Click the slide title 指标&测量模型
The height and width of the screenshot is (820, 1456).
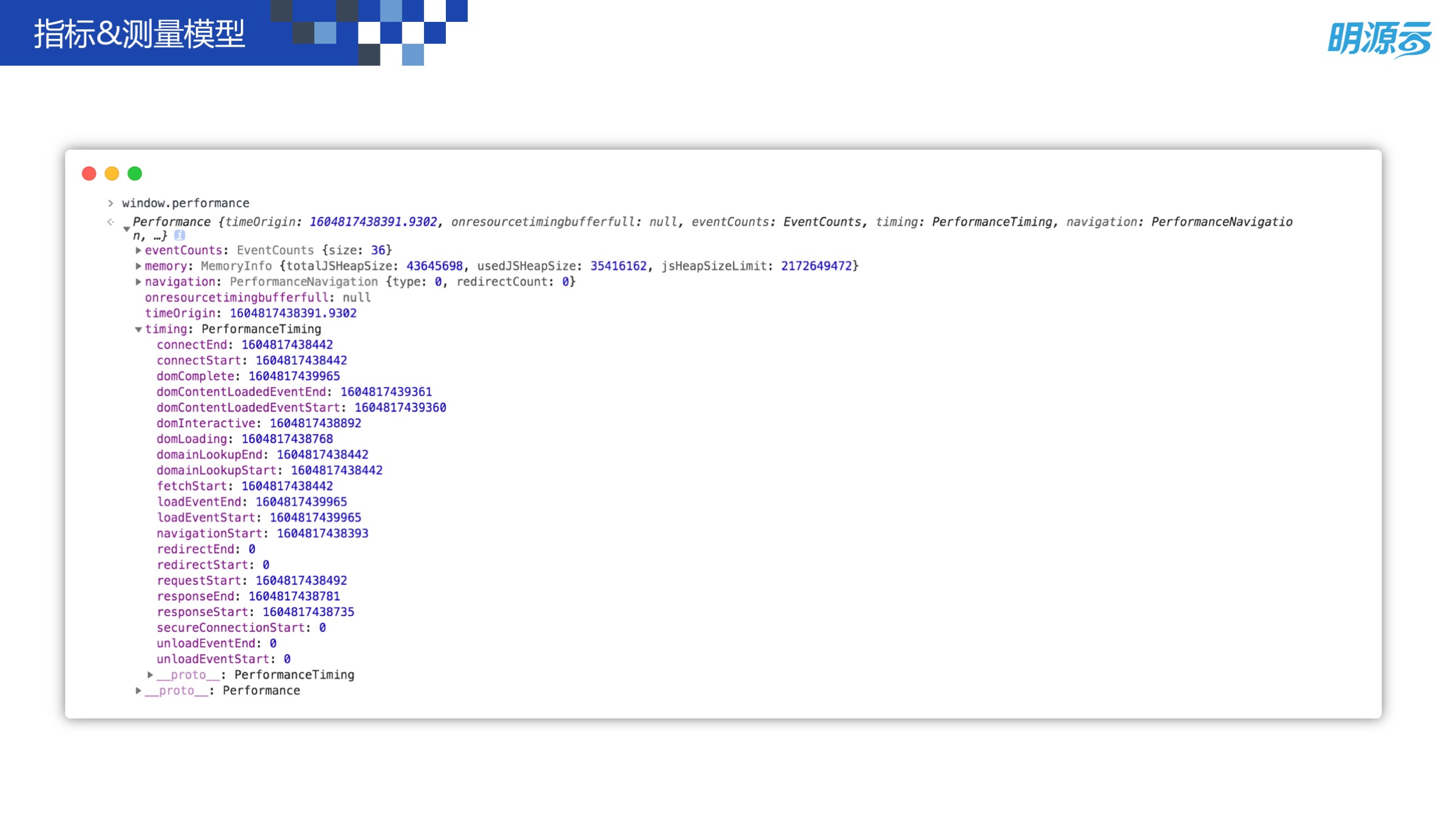coord(140,34)
